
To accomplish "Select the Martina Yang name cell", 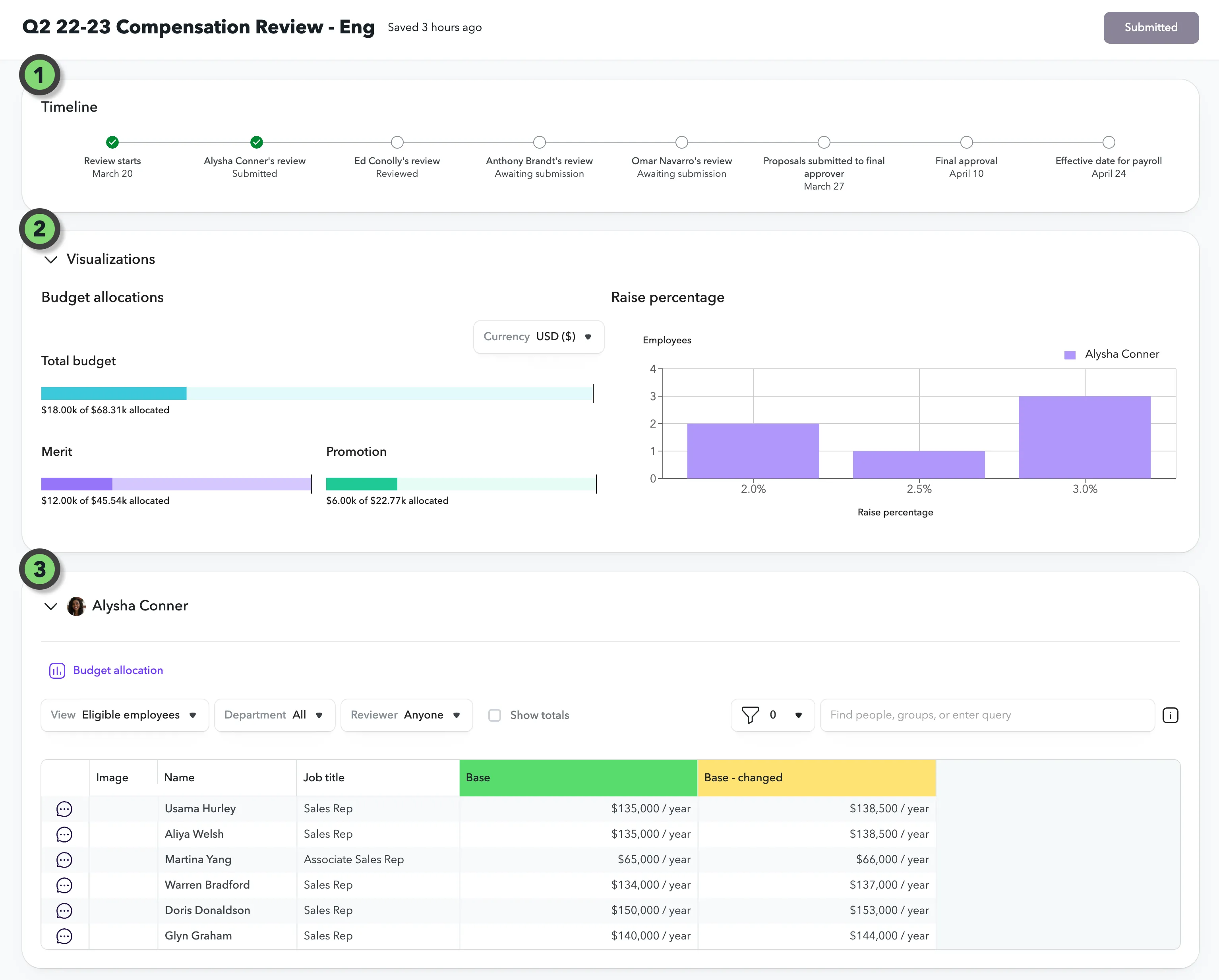I will tap(227, 860).
